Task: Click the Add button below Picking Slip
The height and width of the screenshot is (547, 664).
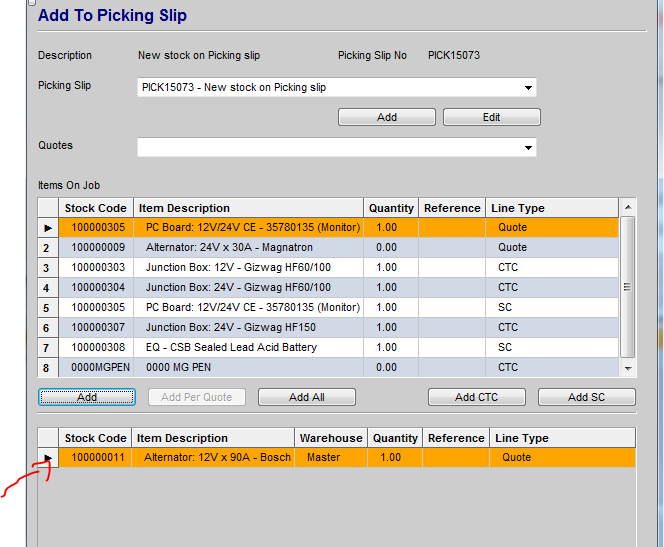Action: click(x=386, y=117)
